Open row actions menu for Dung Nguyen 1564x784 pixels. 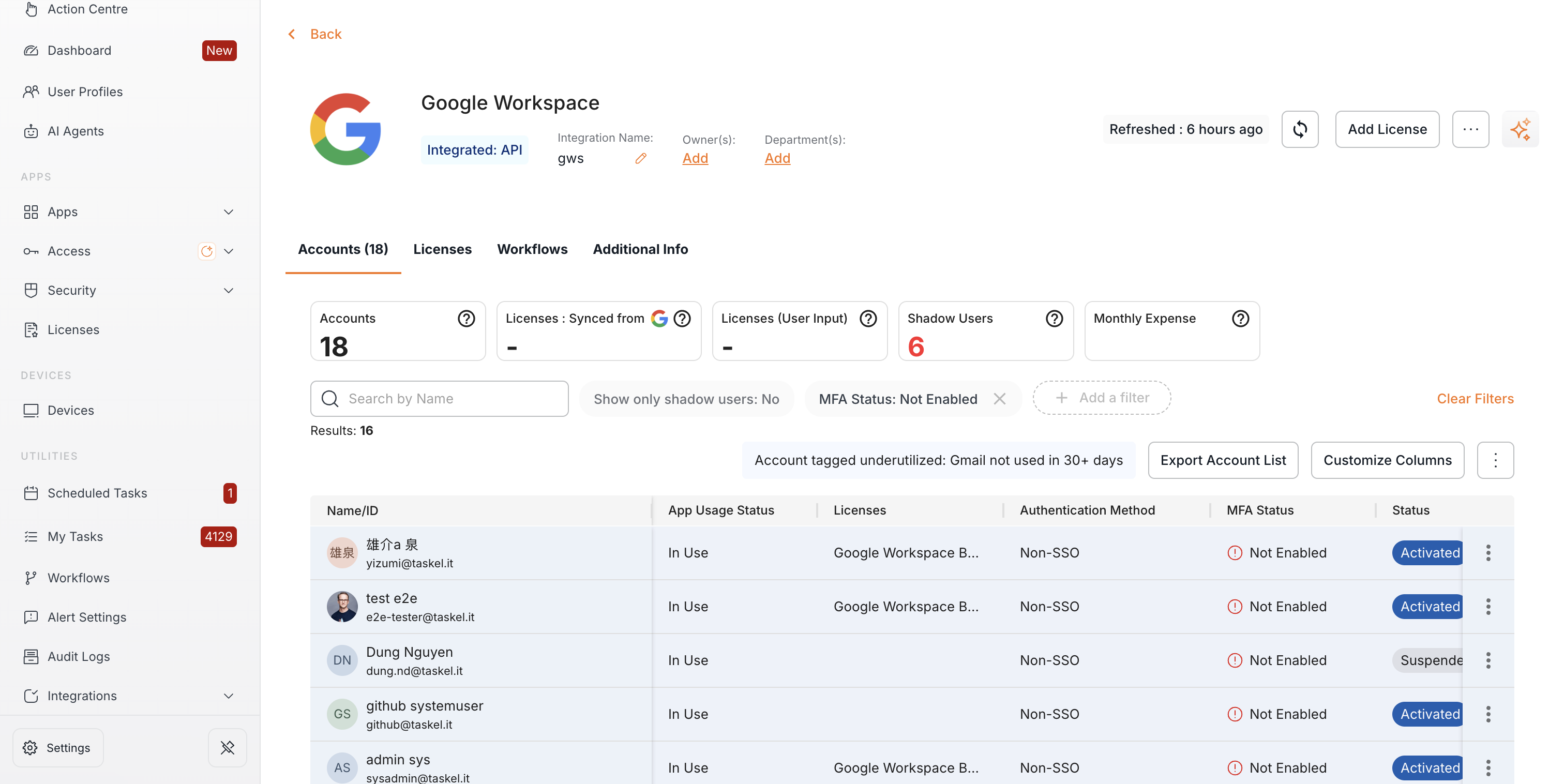pos(1488,660)
